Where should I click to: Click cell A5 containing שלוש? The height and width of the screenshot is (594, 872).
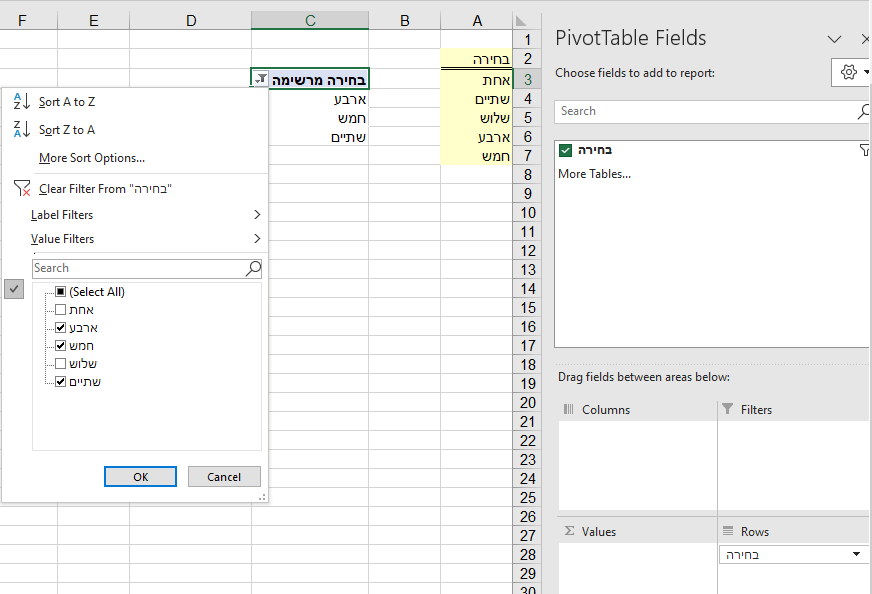click(477, 118)
